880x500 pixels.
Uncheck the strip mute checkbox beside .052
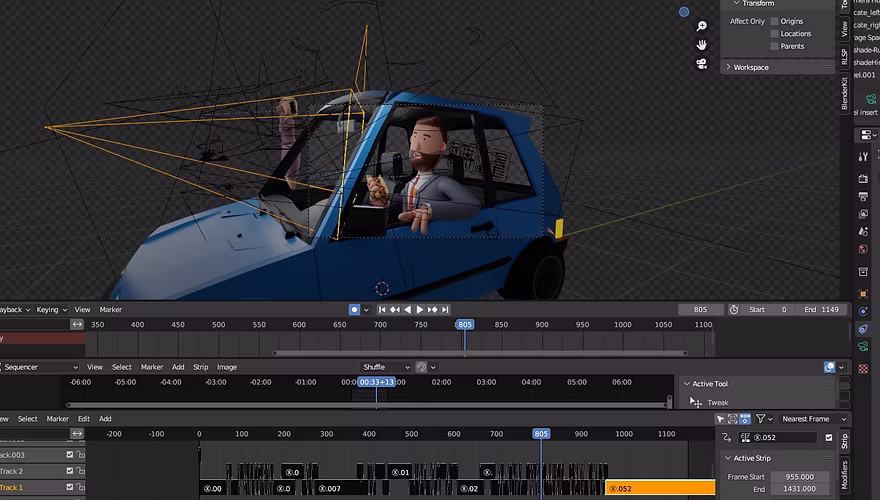tap(829, 437)
